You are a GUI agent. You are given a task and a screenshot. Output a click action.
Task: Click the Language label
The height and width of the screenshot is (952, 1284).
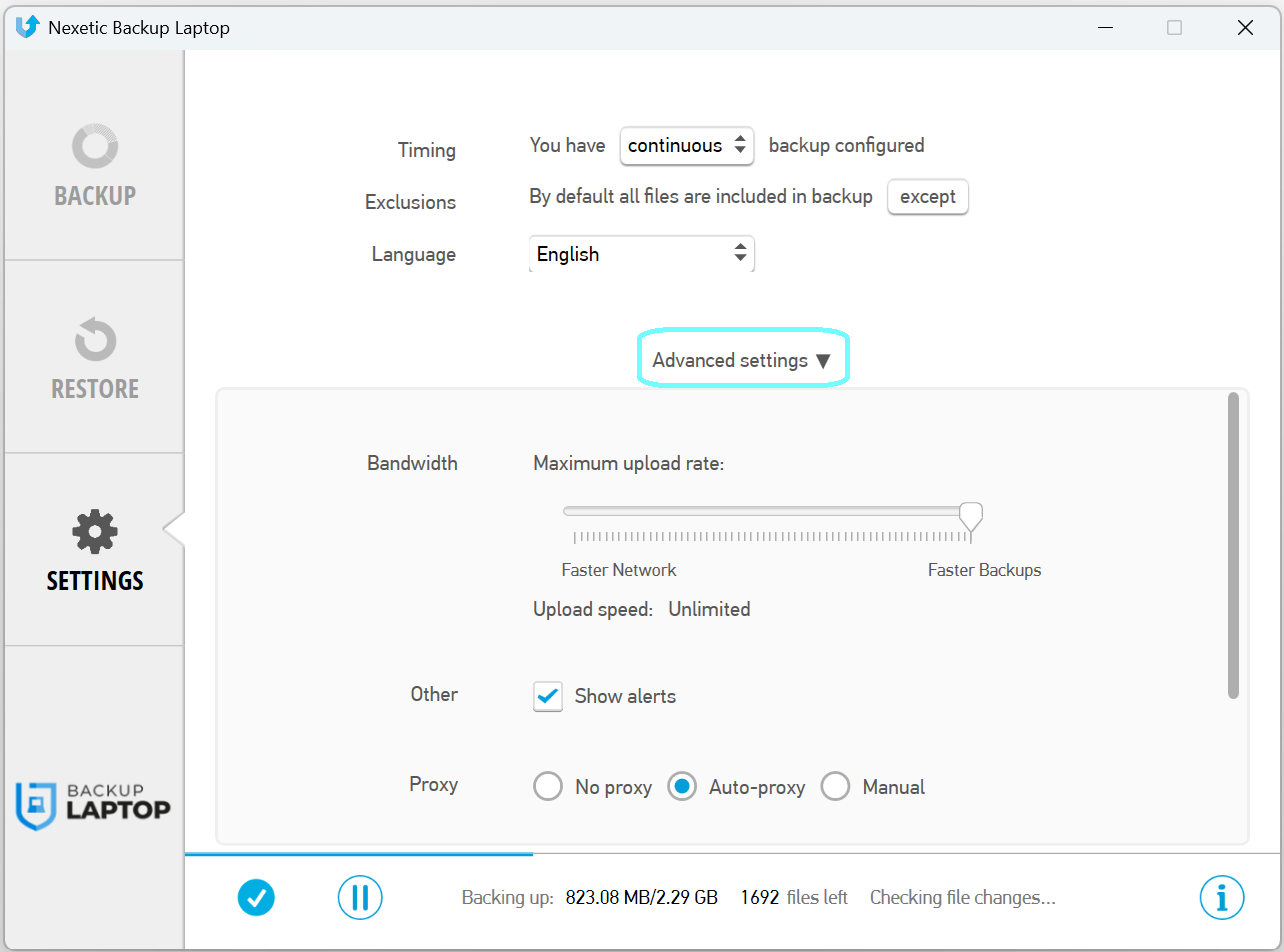click(414, 254)
